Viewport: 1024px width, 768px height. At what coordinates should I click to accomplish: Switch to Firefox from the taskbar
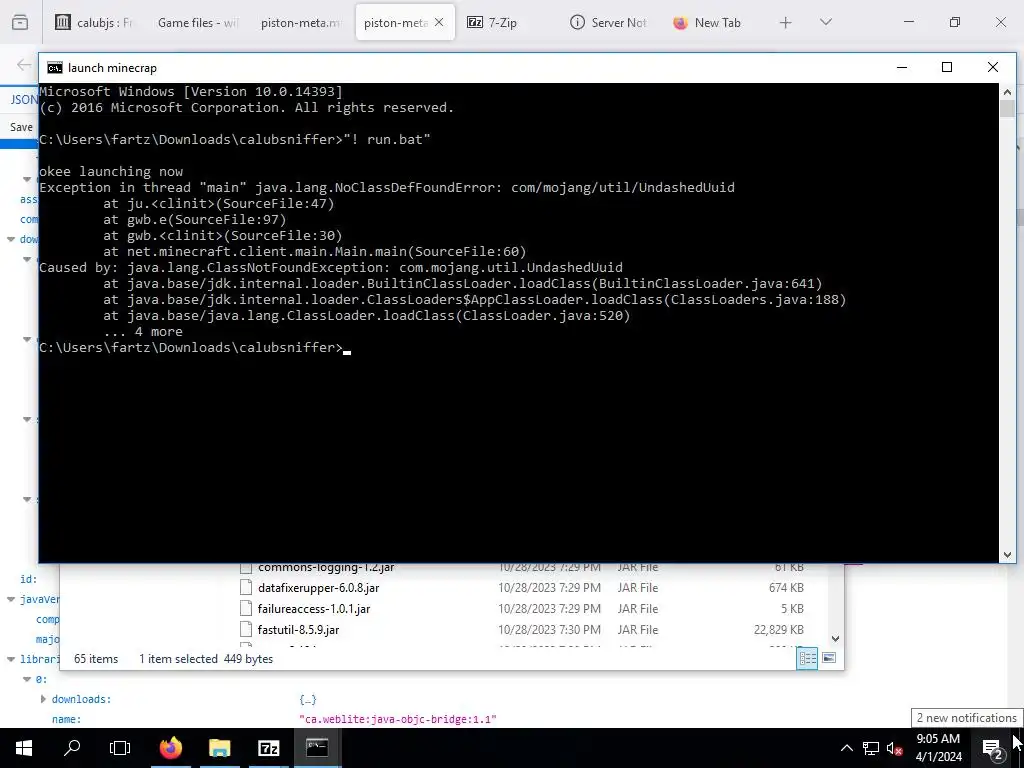(x=171, y=748)
